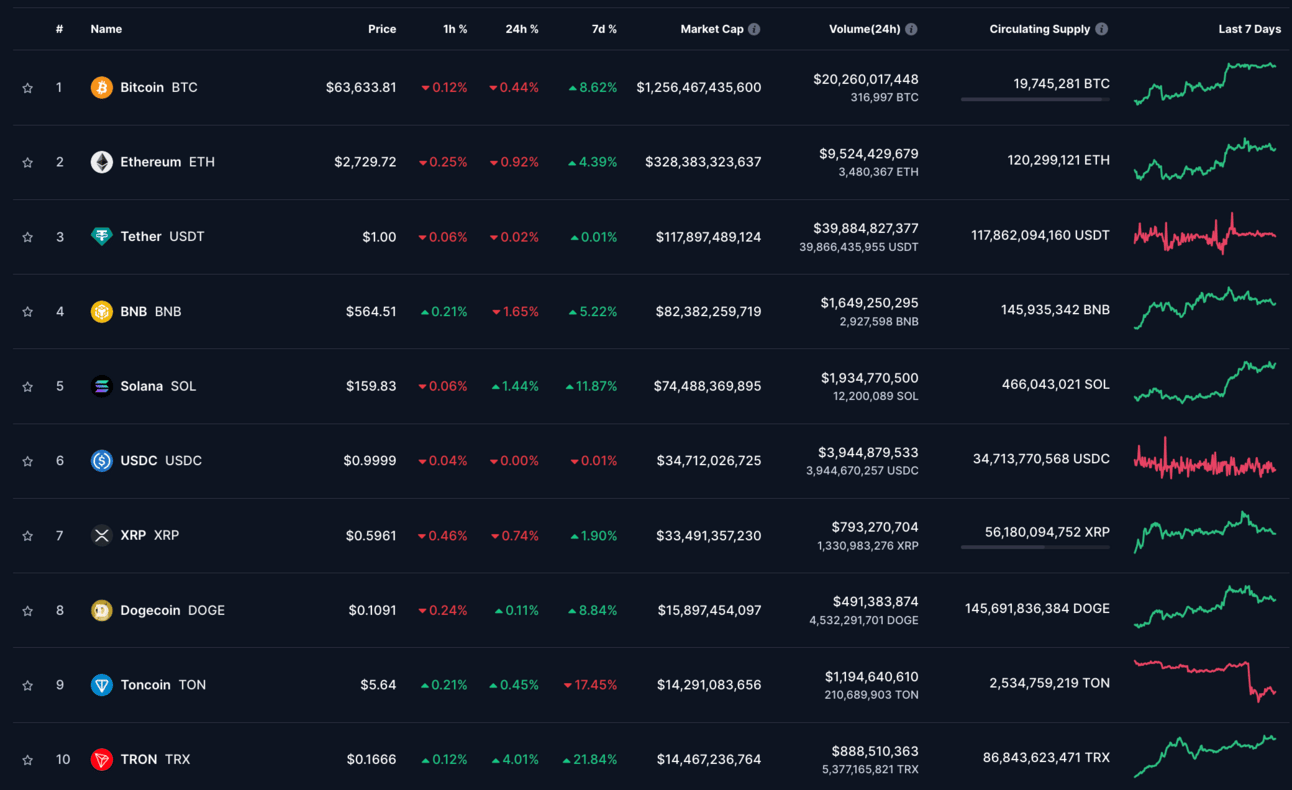Open Bitcoin's 7-day sparkline chart
The height and width of the screenshot is (790, 1292).
point(1205,83)
